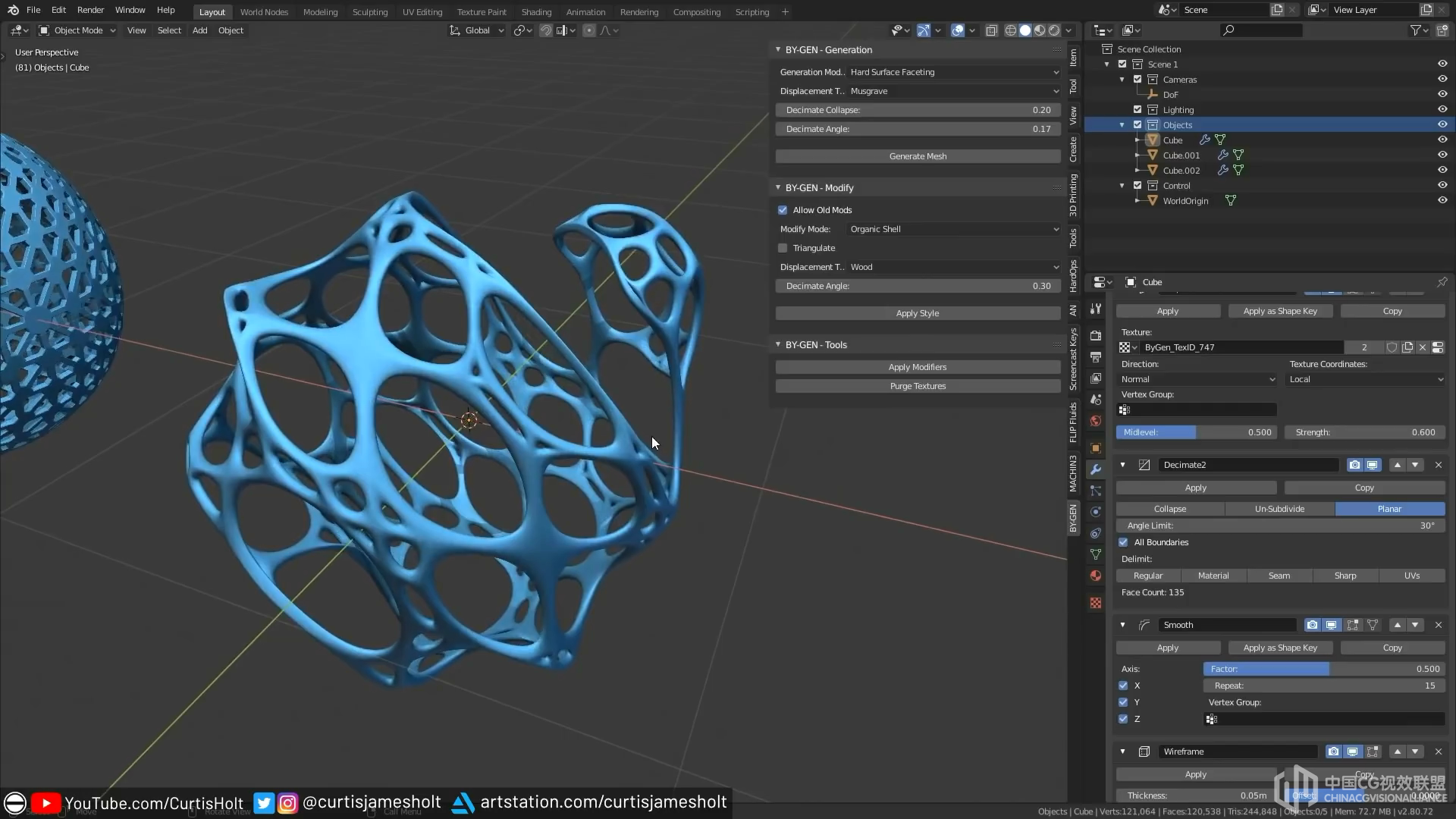Open the View Layer properties tab icon
This screenshot has width=1456, height=819.
(x=1096, y=378)
